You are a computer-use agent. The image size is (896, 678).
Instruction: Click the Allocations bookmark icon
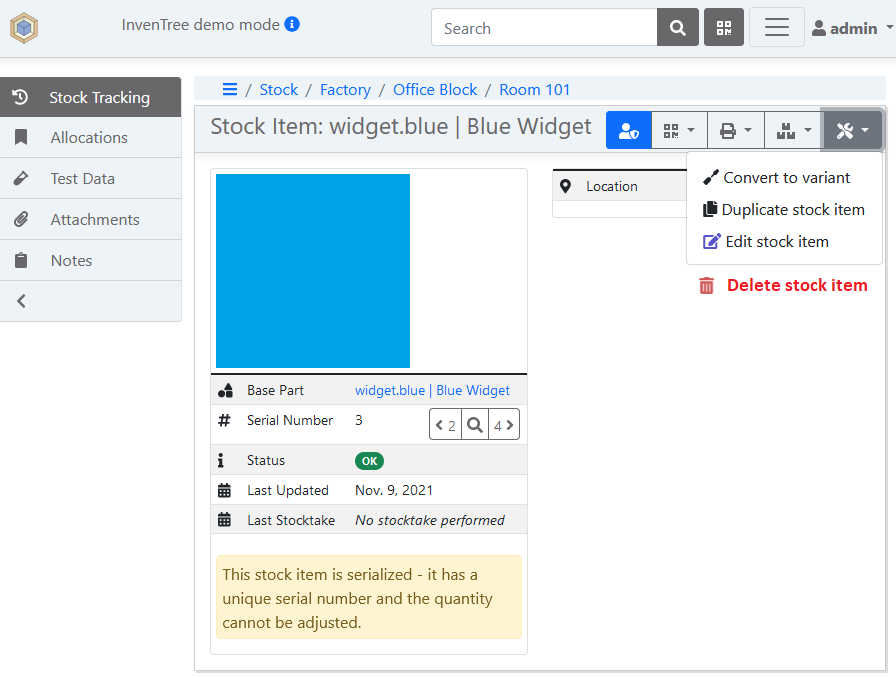coord(21,137)
